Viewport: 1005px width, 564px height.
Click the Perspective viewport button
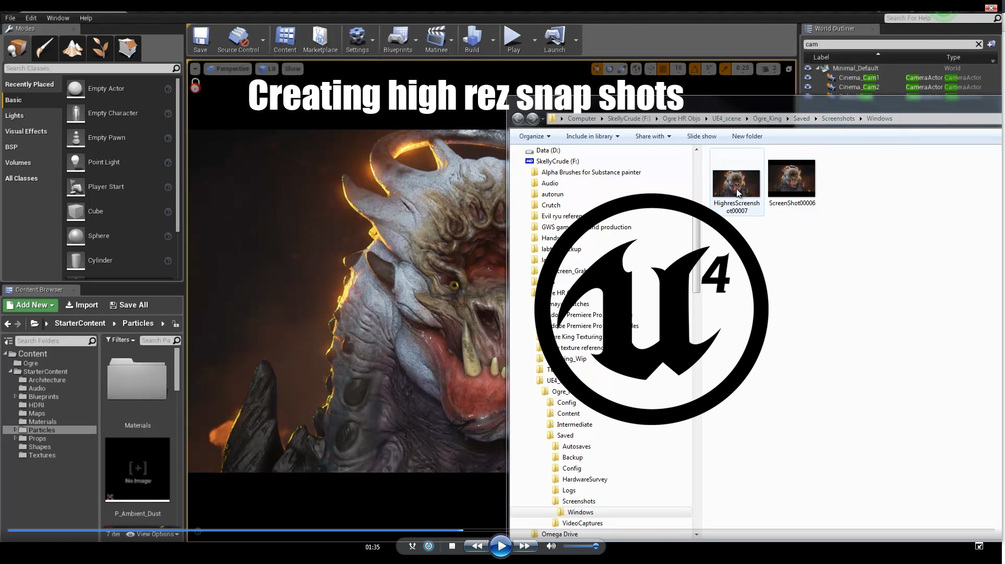click(228, 69)
